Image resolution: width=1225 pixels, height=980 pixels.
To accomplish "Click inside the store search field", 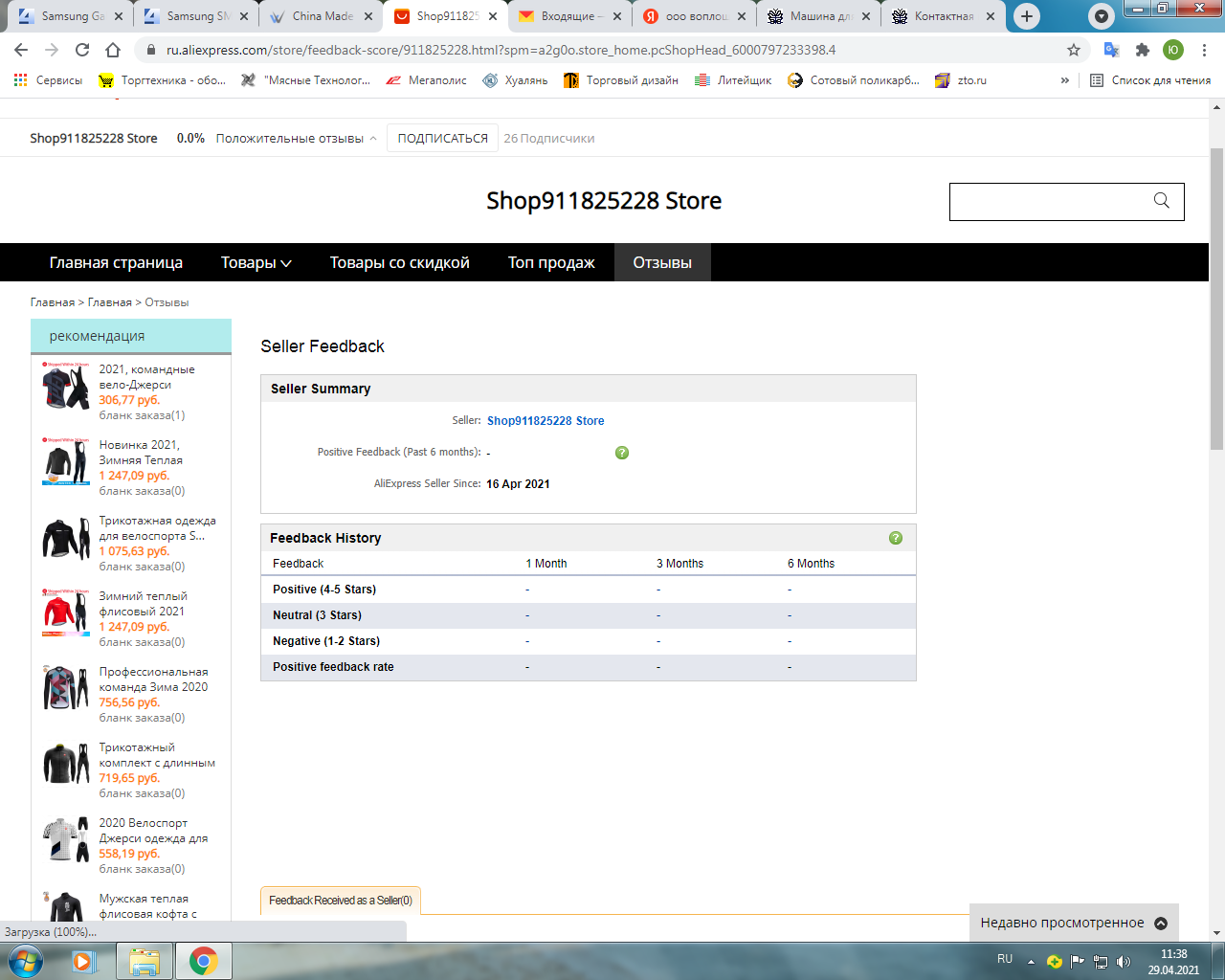I will click(1048, 202).
